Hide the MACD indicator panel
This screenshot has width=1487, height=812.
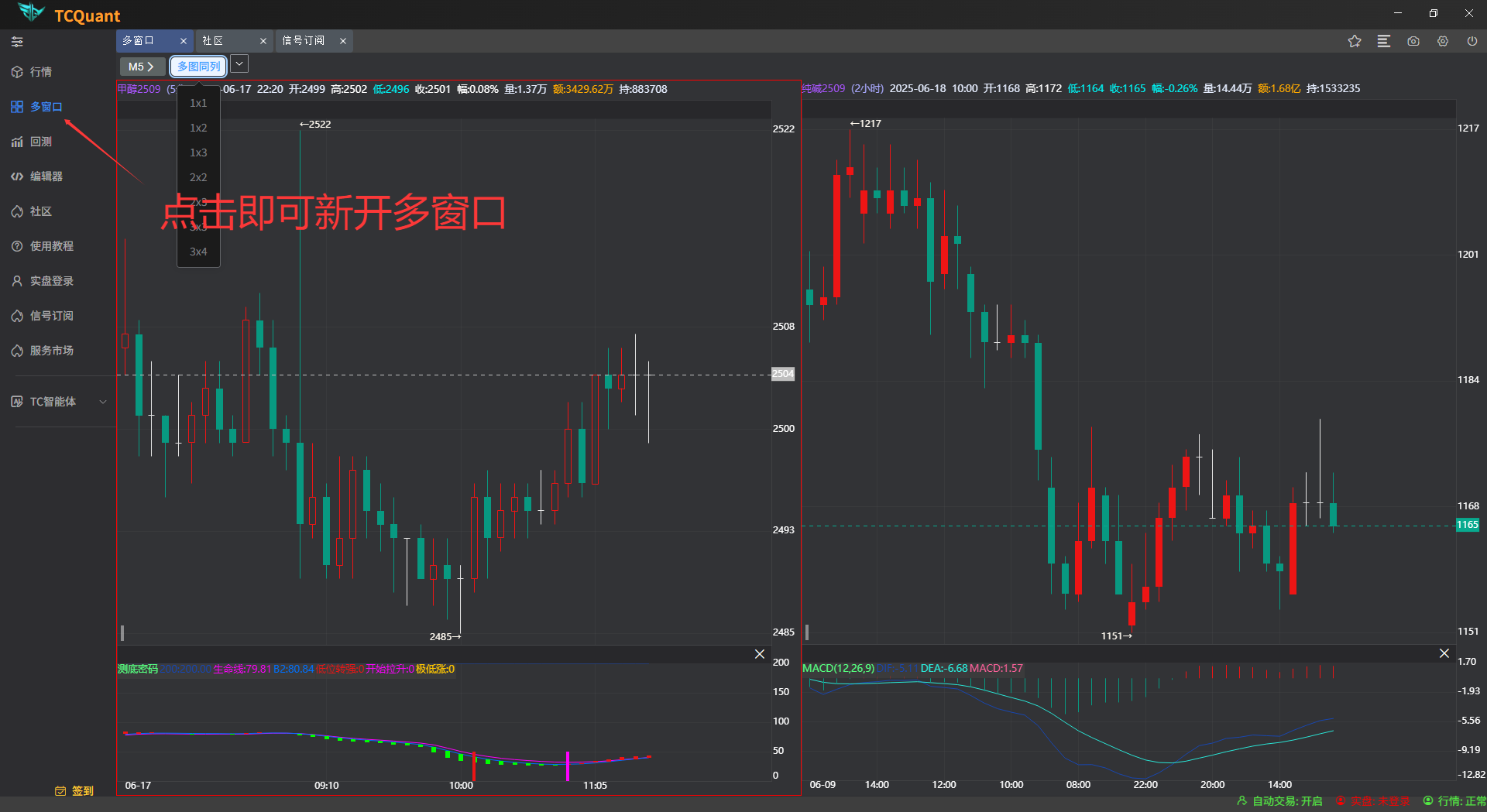1444,653
